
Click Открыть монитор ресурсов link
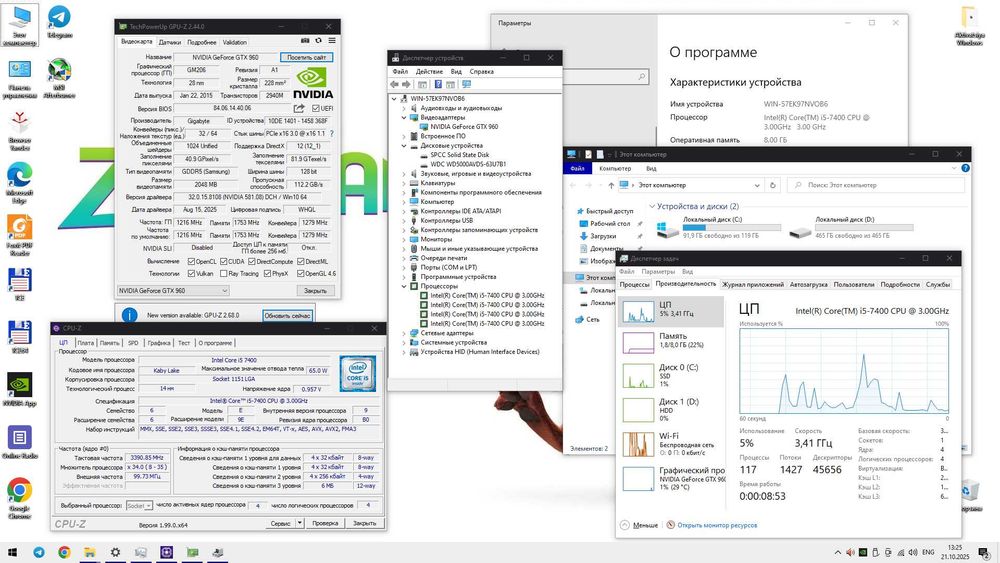click(717, 525)
